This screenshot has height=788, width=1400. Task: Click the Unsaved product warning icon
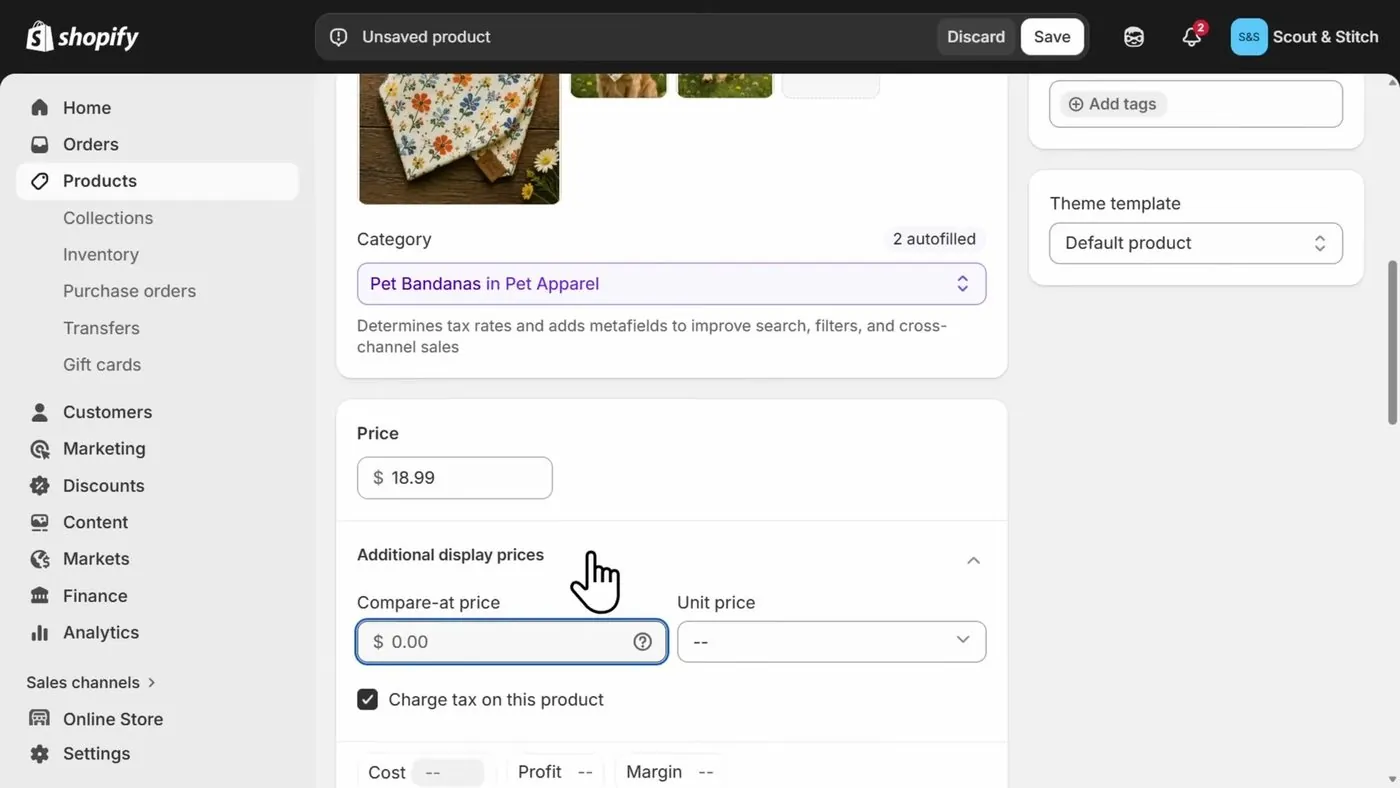tap(339, 37)
